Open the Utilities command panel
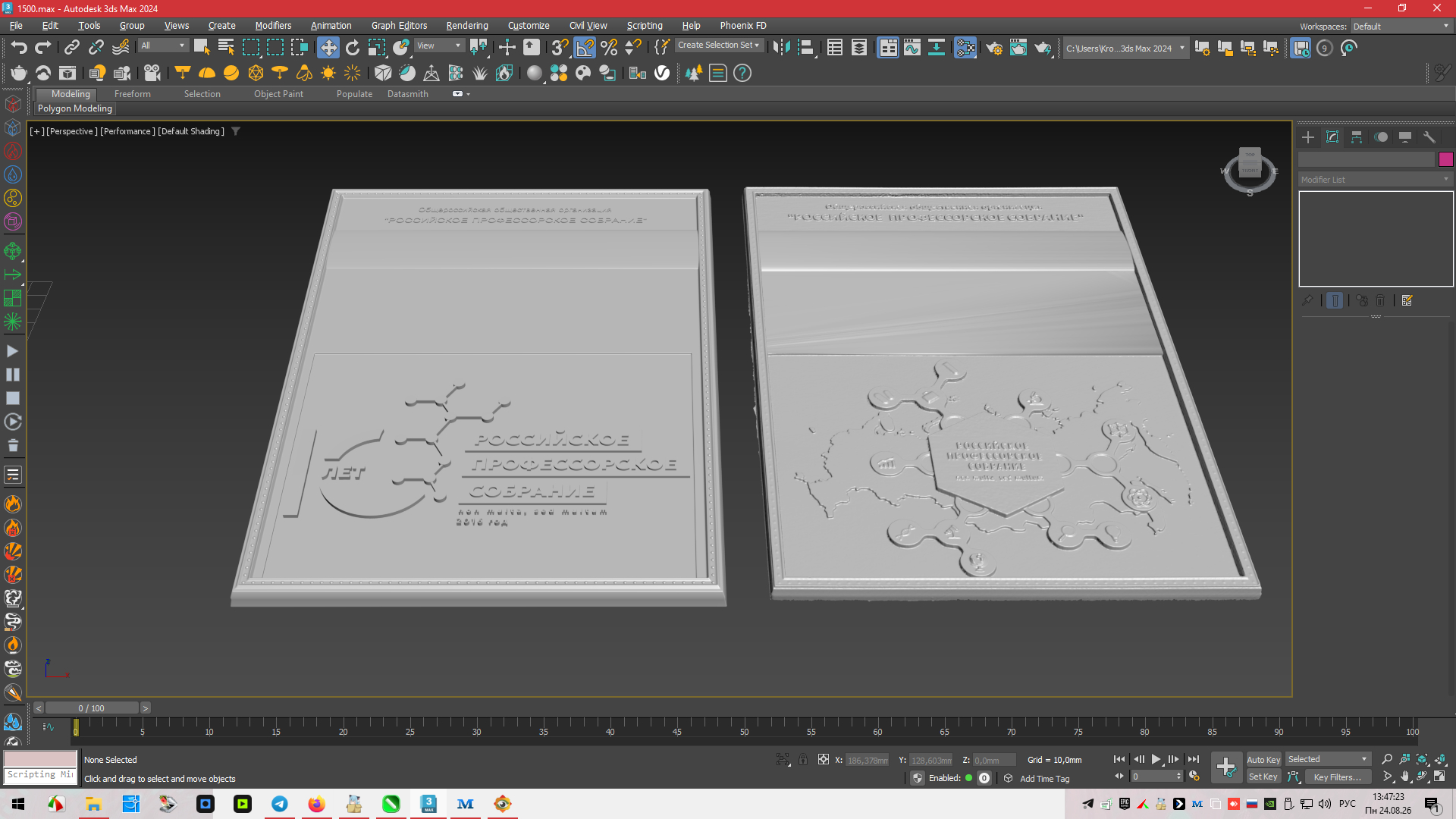 pos(1429,137)
